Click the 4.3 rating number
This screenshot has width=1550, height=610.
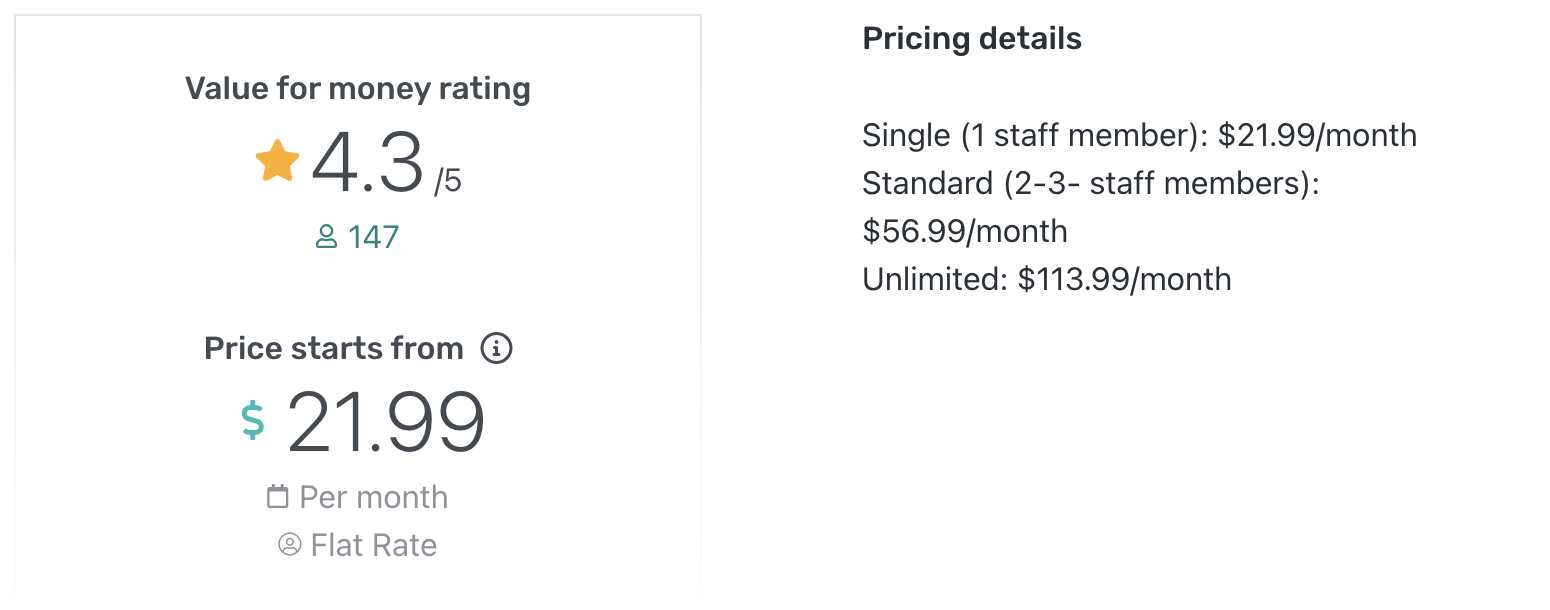[368, 163]
